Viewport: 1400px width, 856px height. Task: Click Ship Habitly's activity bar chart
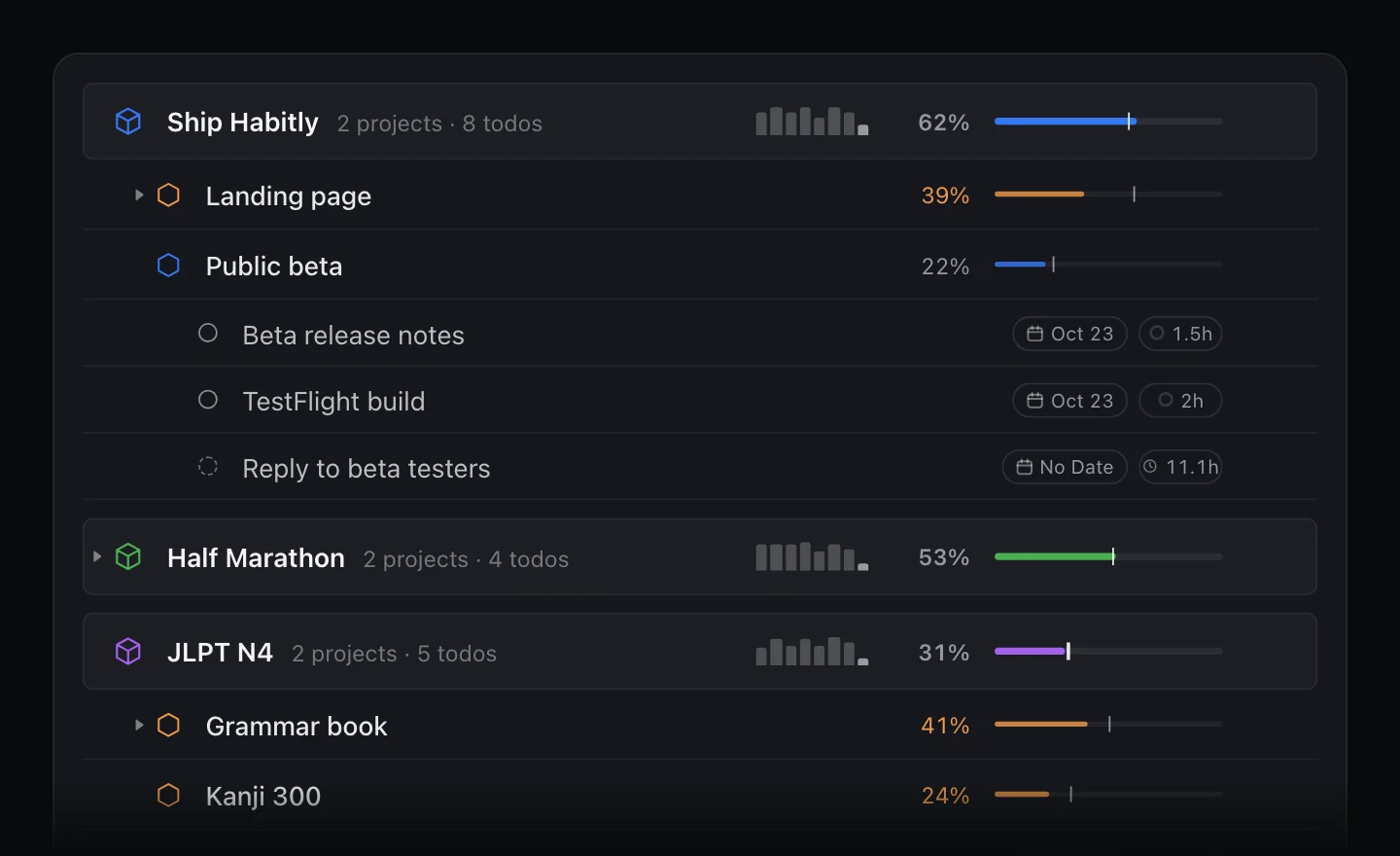(x=812, y=122)
